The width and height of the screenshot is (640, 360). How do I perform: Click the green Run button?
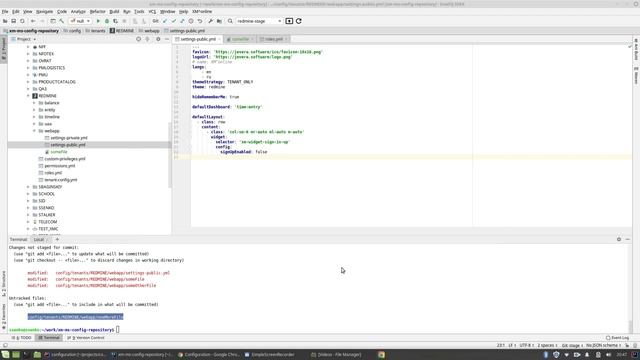pos(98,21)
